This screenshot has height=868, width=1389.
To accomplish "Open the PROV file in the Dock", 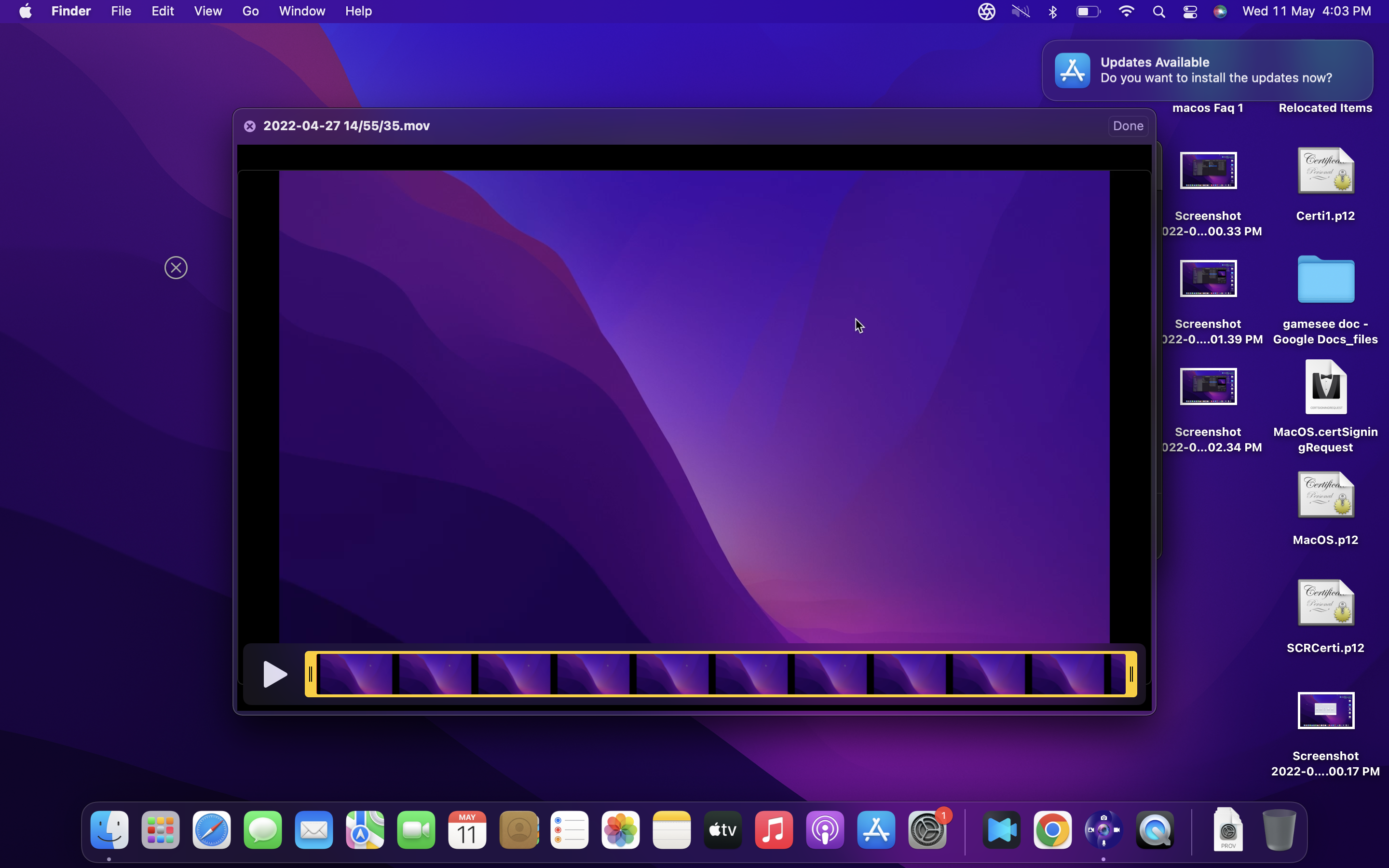I will coord(1228,829).
